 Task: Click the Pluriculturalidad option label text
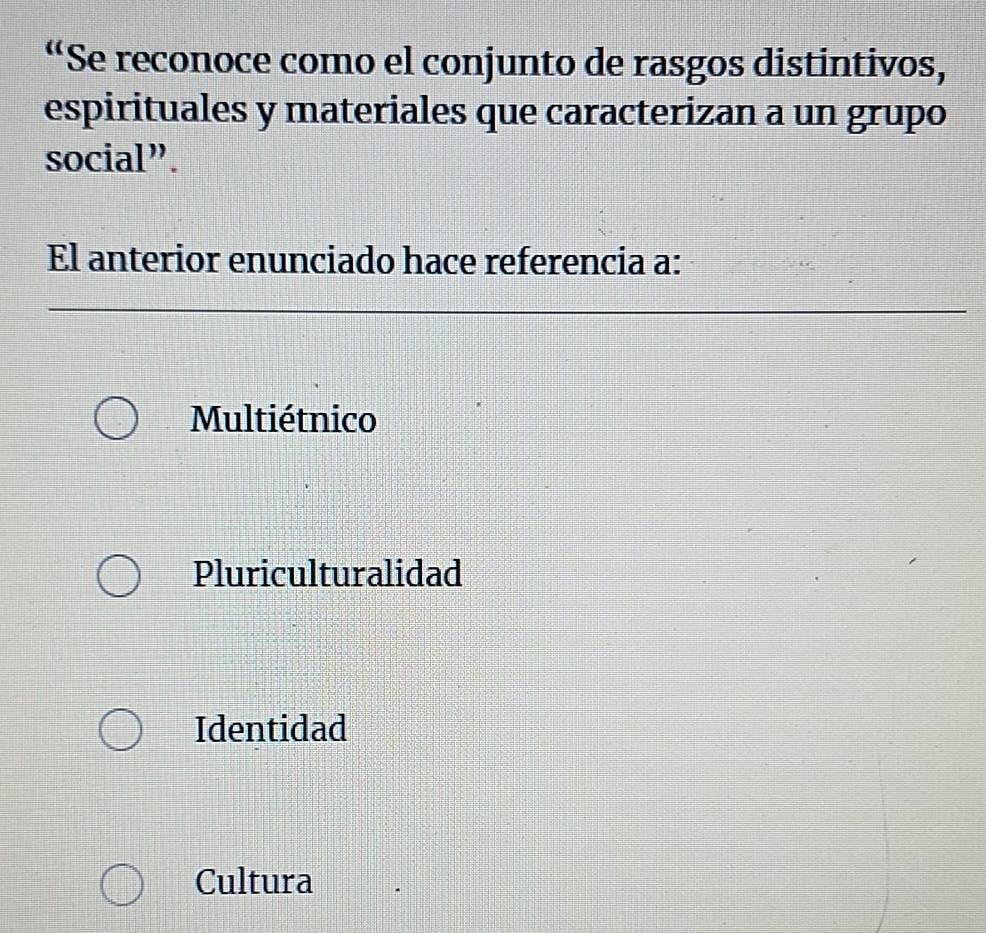(x=328, y=575)
